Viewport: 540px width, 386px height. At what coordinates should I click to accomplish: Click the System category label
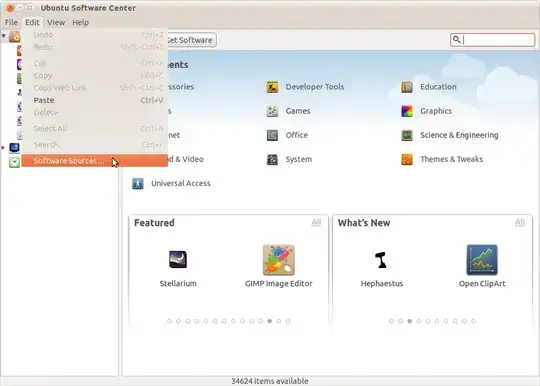click(x=299, y=159)
